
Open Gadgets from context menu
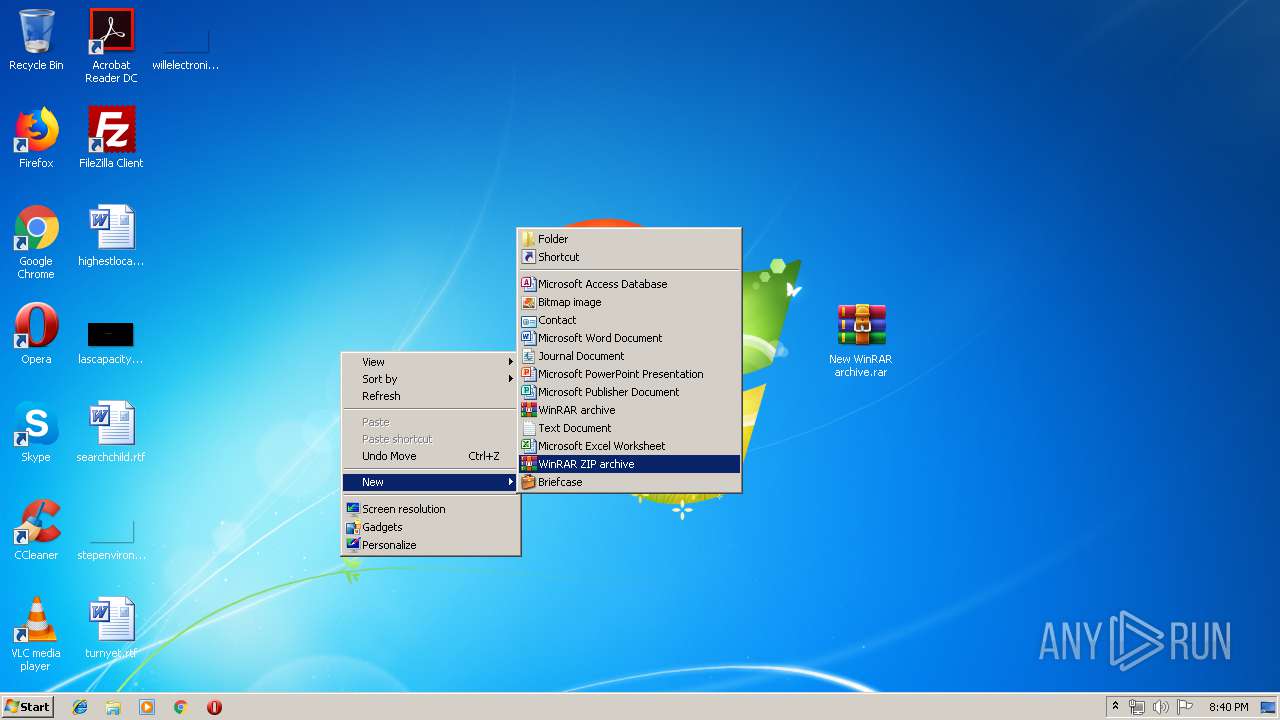[x=430, y=527]
